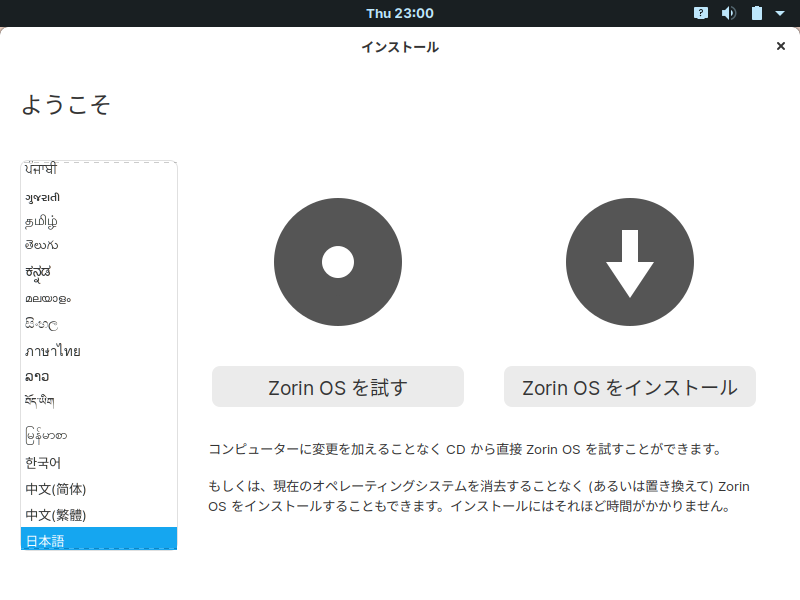Screen dimensions: 800x600
Task: Select Malayalam മലയാളം in the language list
Action: 99,298
